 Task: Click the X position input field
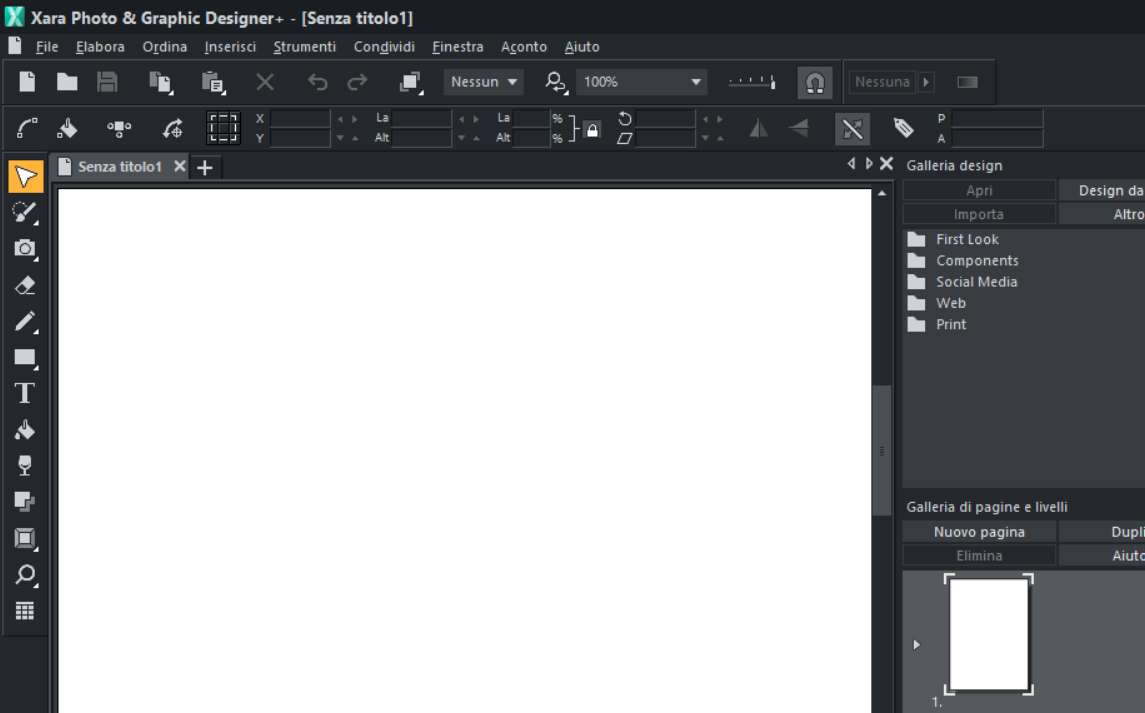point(300,118)
